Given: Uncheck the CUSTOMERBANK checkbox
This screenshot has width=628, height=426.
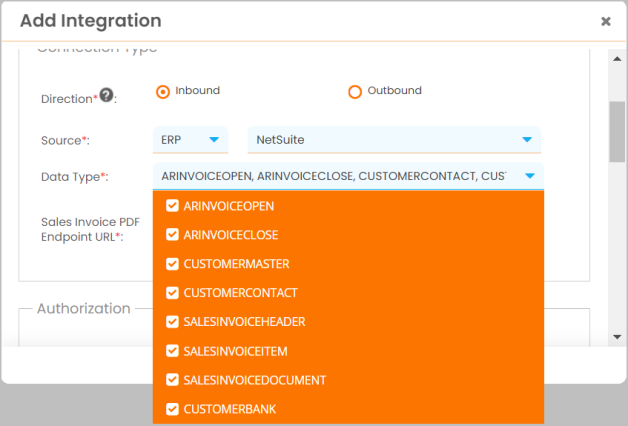Looking at the screenshot, I should pos(173,409).
